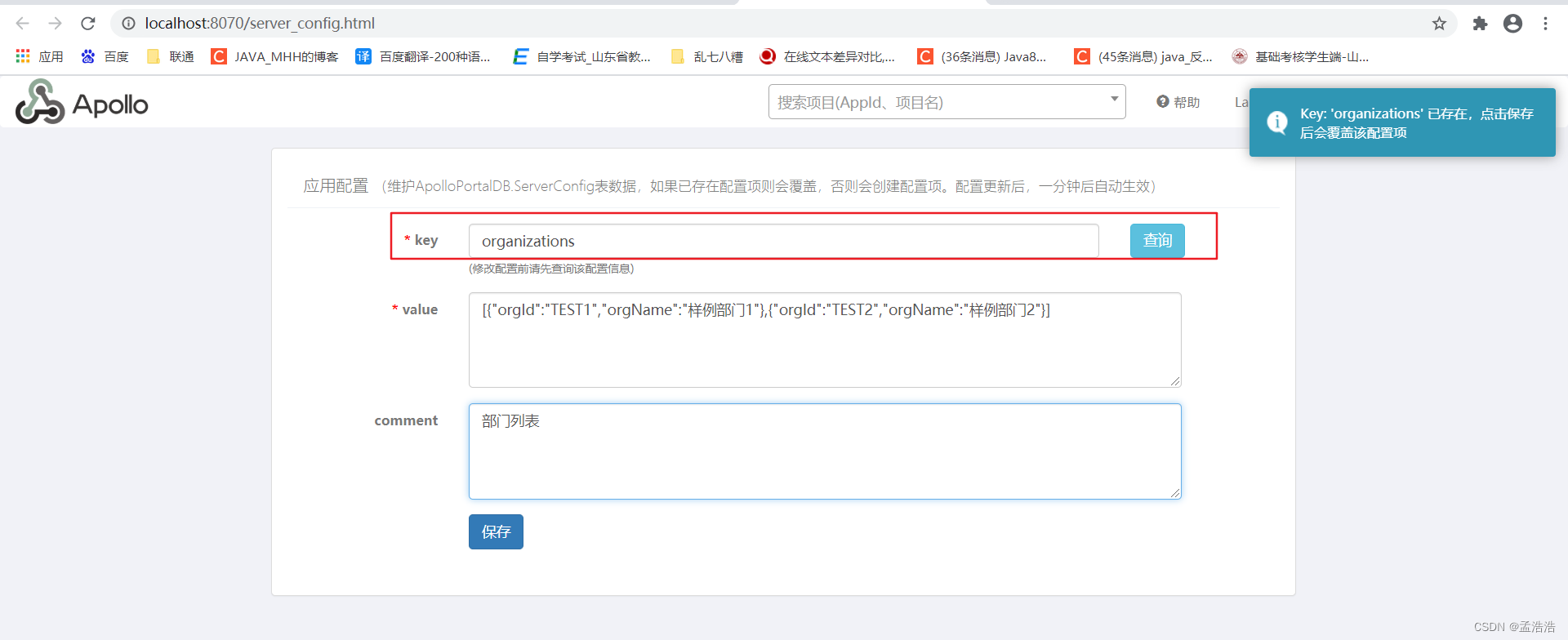Screen dimensions: 1568x640
Task: Click the 修改配置前请先查询该配置信息 hint text
Action: point(551,269)
